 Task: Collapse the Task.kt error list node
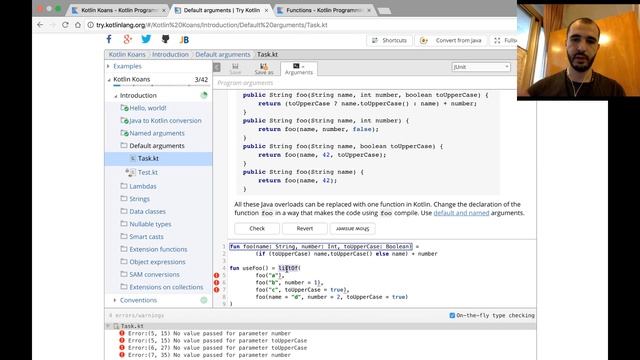coord(109,326)
